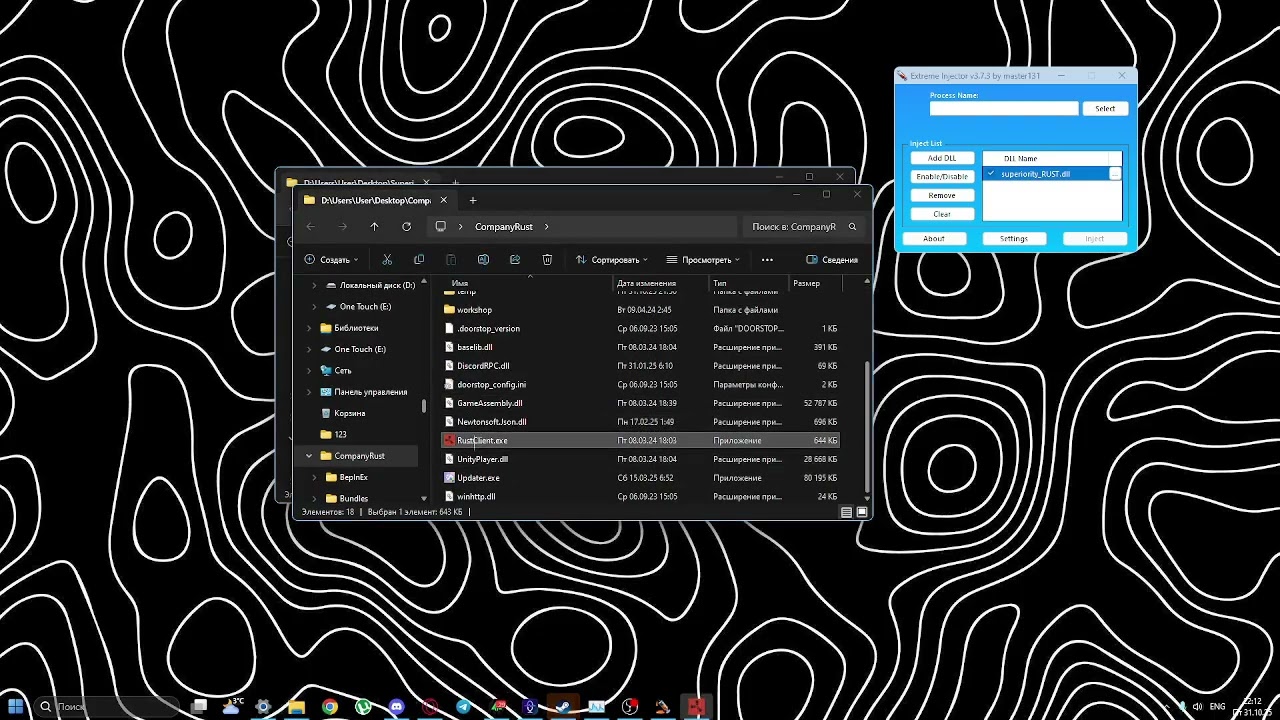Collapse the CompanyRust tree node
The height and width of the screenshot is (720, 1280).
click(309, 456)
